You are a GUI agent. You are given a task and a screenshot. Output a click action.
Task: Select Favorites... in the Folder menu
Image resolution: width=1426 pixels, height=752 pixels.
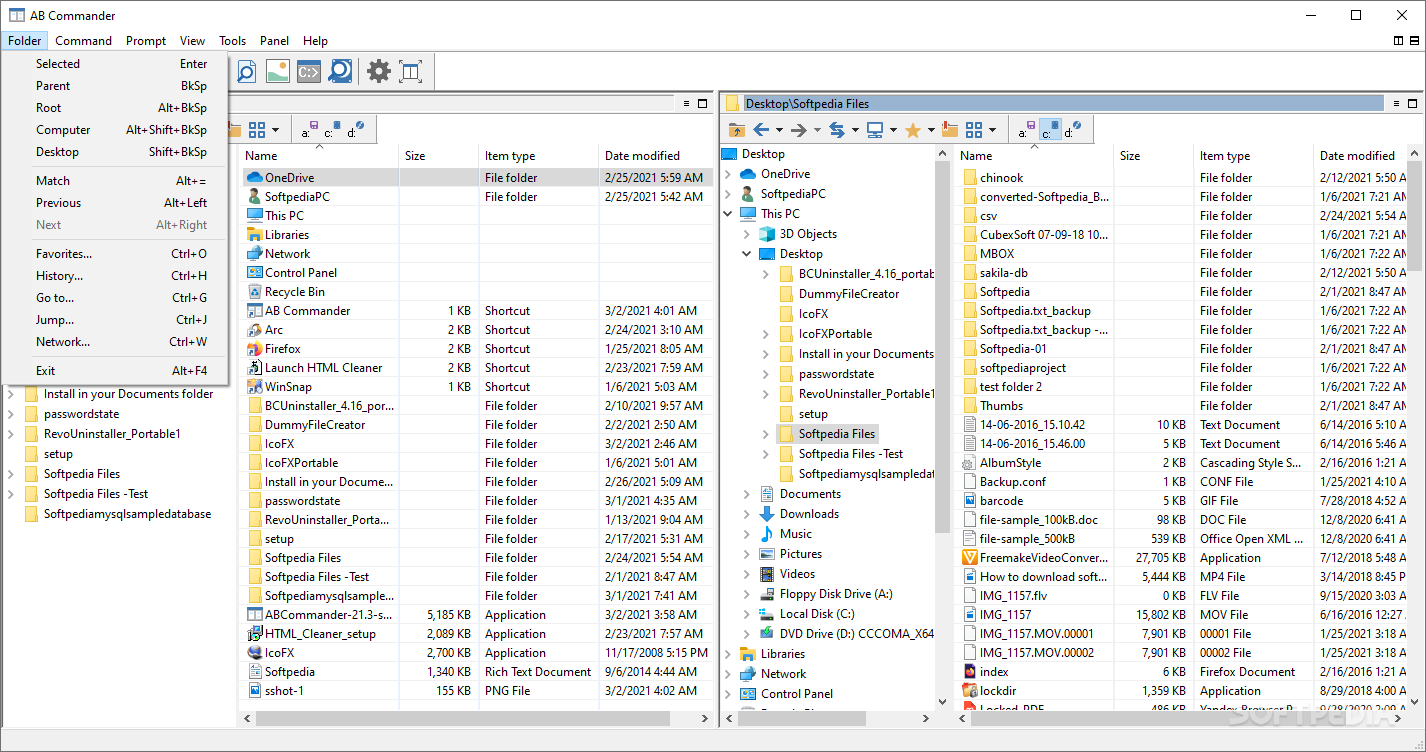[x=115, y=254]
